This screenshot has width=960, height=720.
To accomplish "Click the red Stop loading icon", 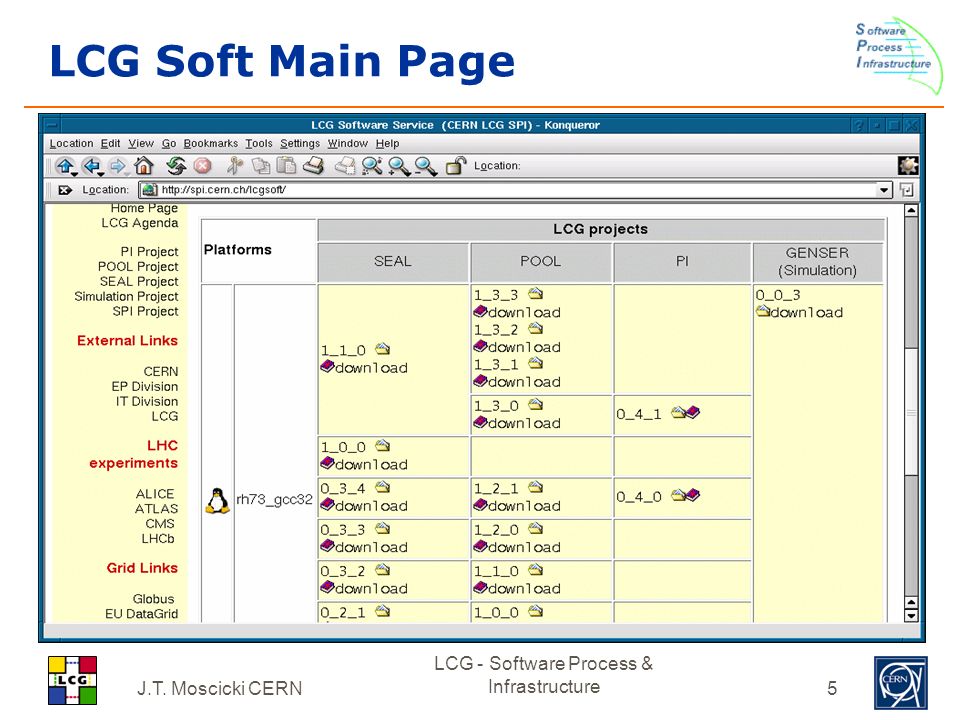I will pyautogui.click(x=203, y=165).
